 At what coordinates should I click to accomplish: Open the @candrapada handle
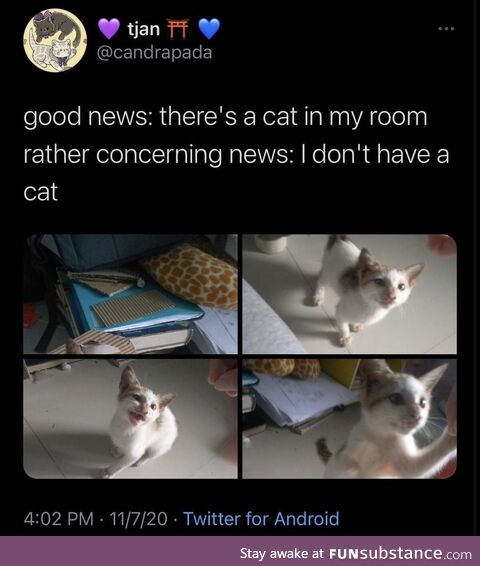click(x=154, y=53)
